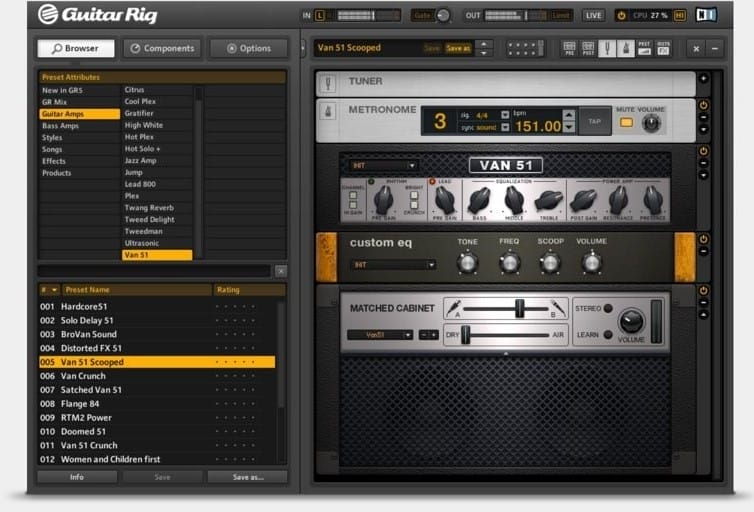This screenshot has width=754, height=512.
Task: Click the preset search input field
Action: (155, 271)
